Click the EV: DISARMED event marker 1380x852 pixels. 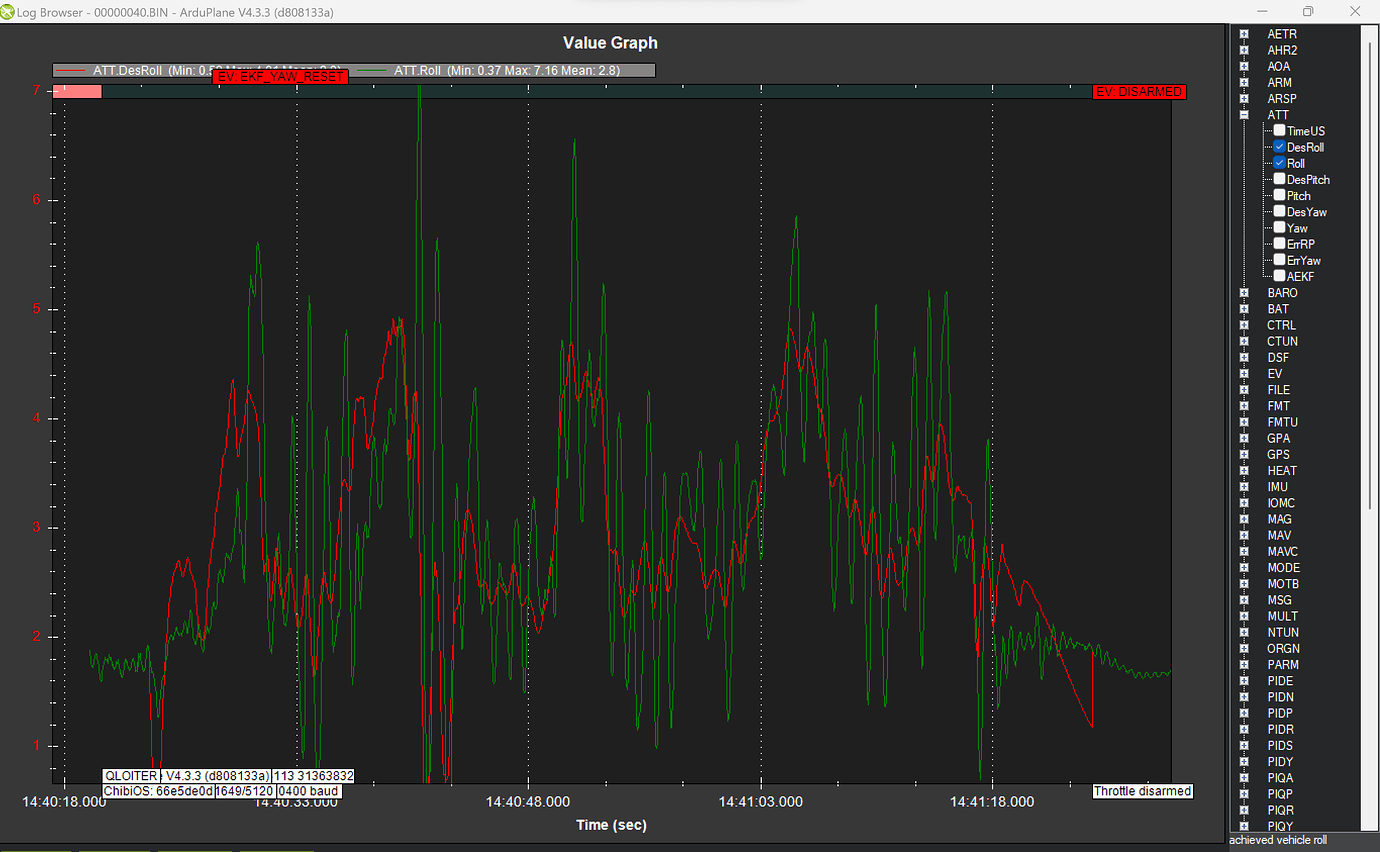point(1139,91)
